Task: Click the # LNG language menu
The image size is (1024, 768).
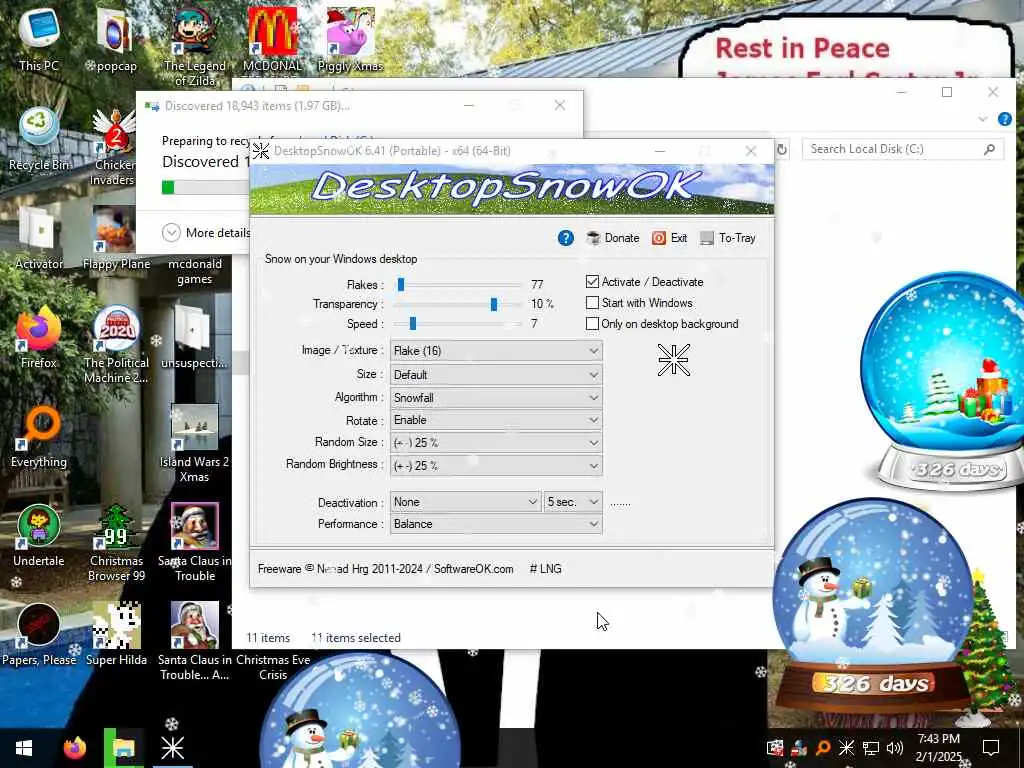Action: 545,569
